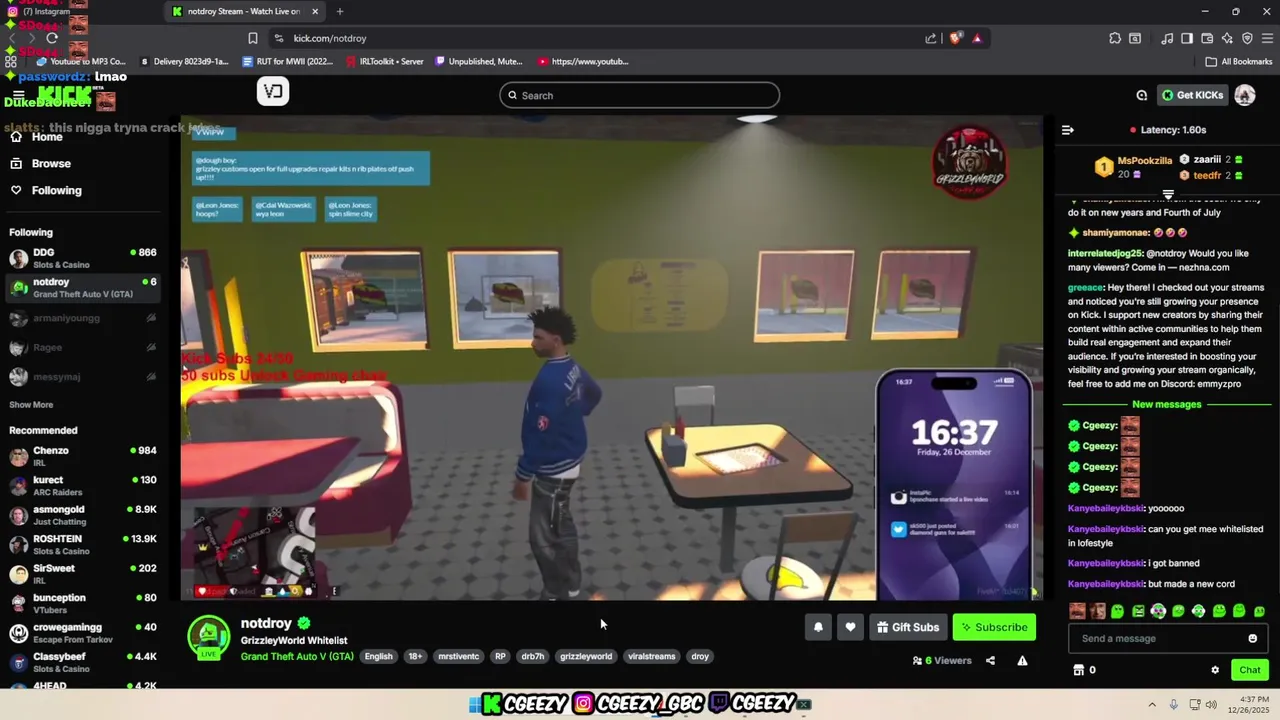Collapse the chat panel arrow icon
Screen dimensions: 1280x720
pos(1067,130)
